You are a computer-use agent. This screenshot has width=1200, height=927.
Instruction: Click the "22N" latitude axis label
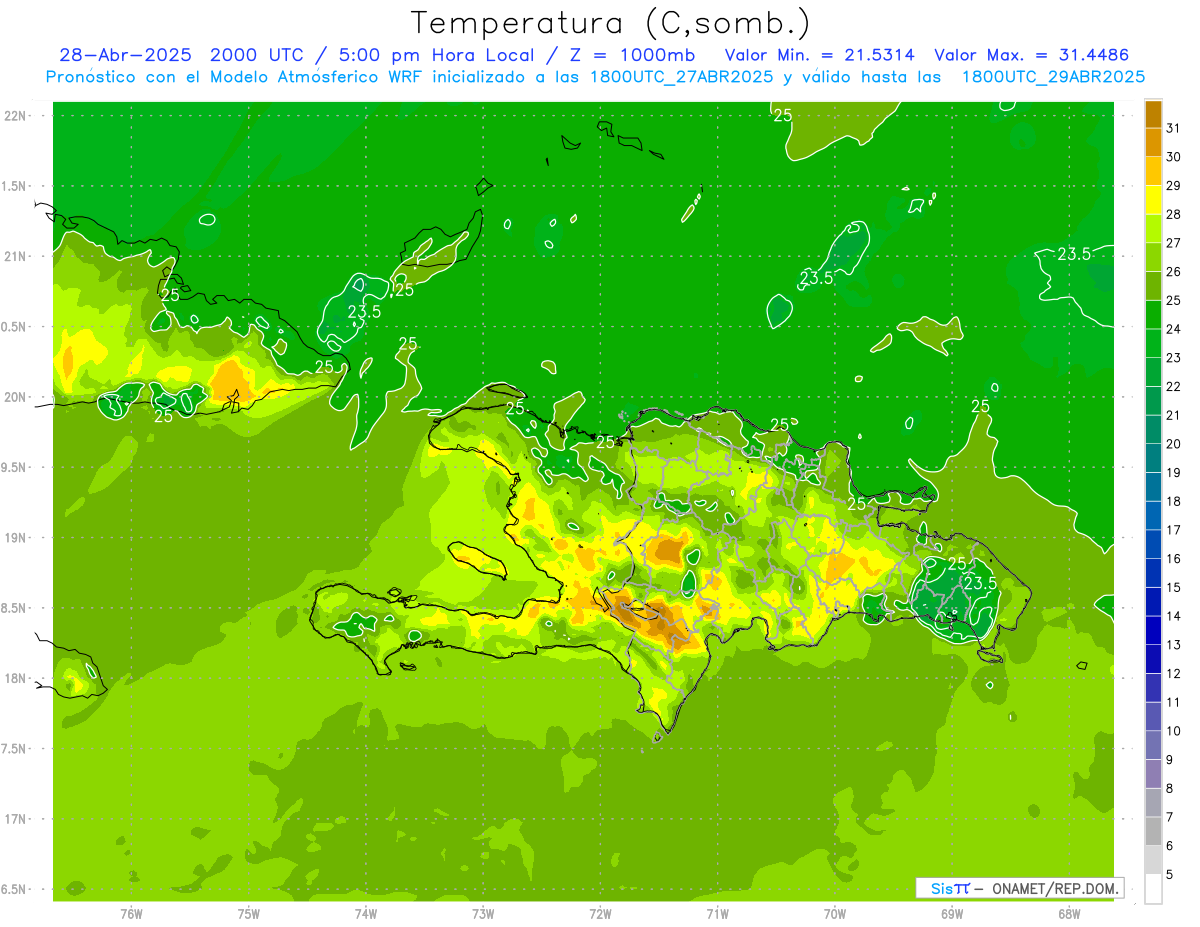pyautogui.click(x=17, y=116)
